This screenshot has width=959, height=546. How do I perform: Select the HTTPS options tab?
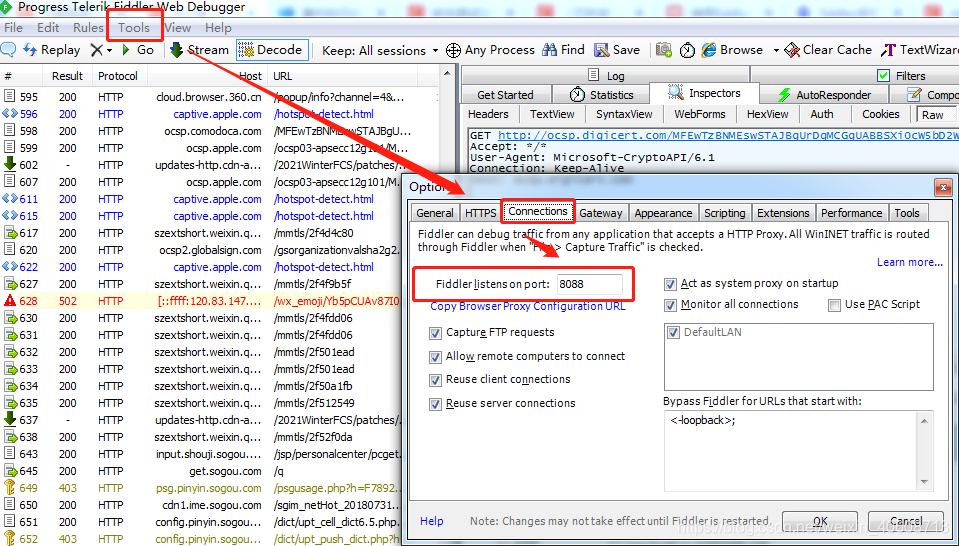click(481, 213)
